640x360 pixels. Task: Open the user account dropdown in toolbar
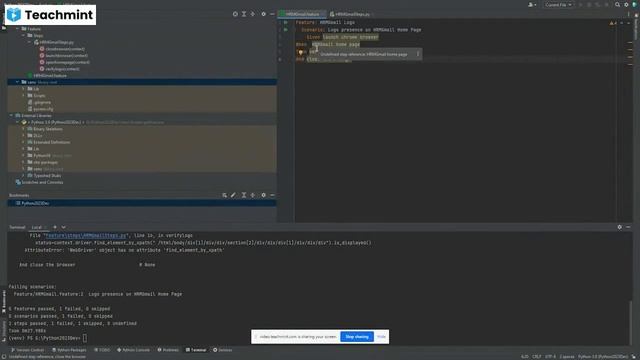click(532, 4)
